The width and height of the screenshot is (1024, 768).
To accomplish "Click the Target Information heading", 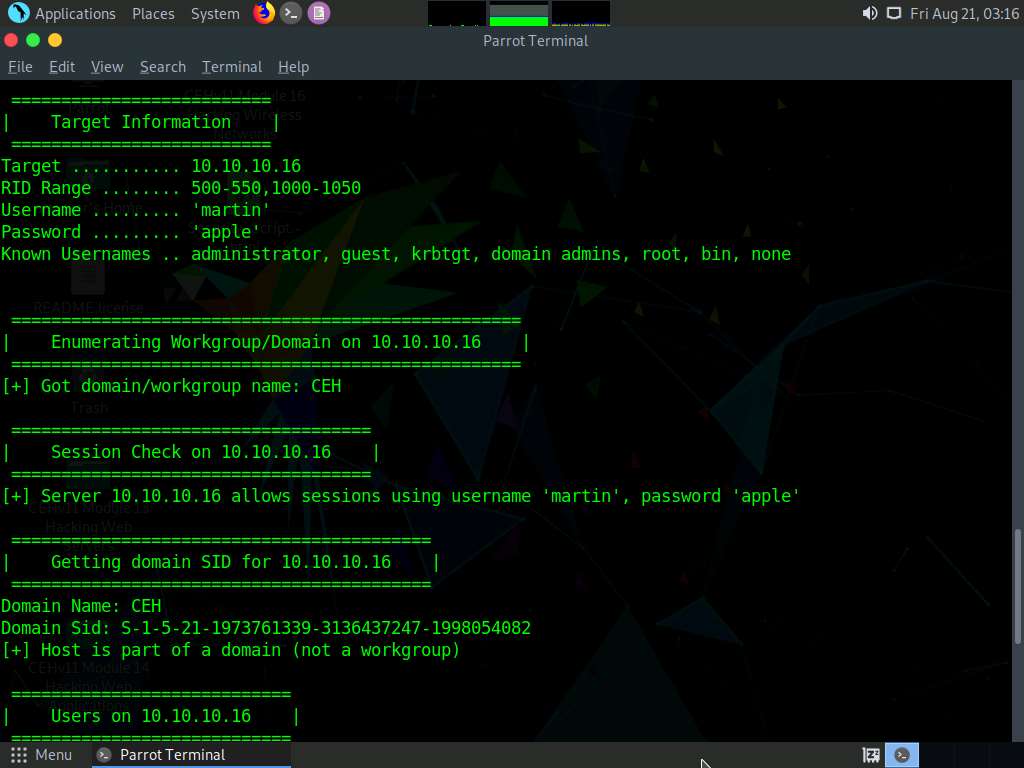I will (x=141, y=122).
